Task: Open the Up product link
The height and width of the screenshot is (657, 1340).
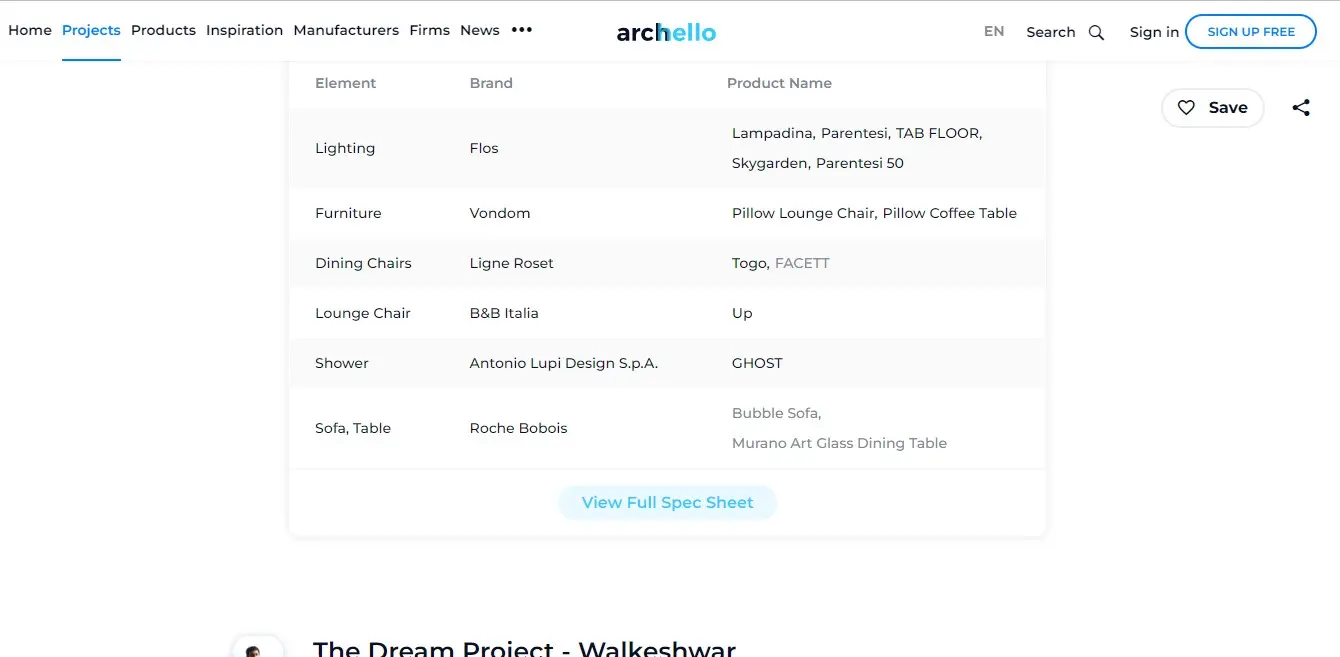Action: 742,313
